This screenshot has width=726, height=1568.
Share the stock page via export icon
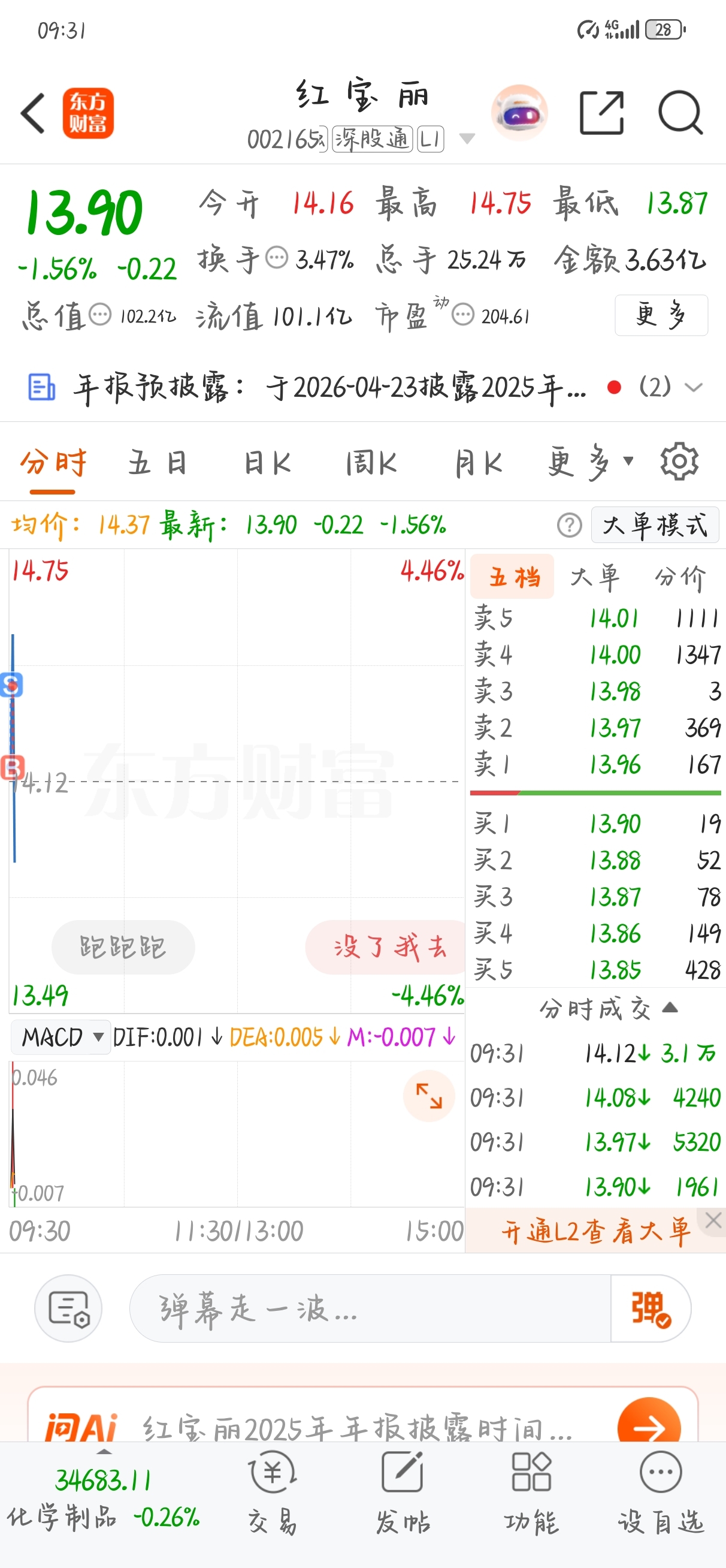(601, 113)
